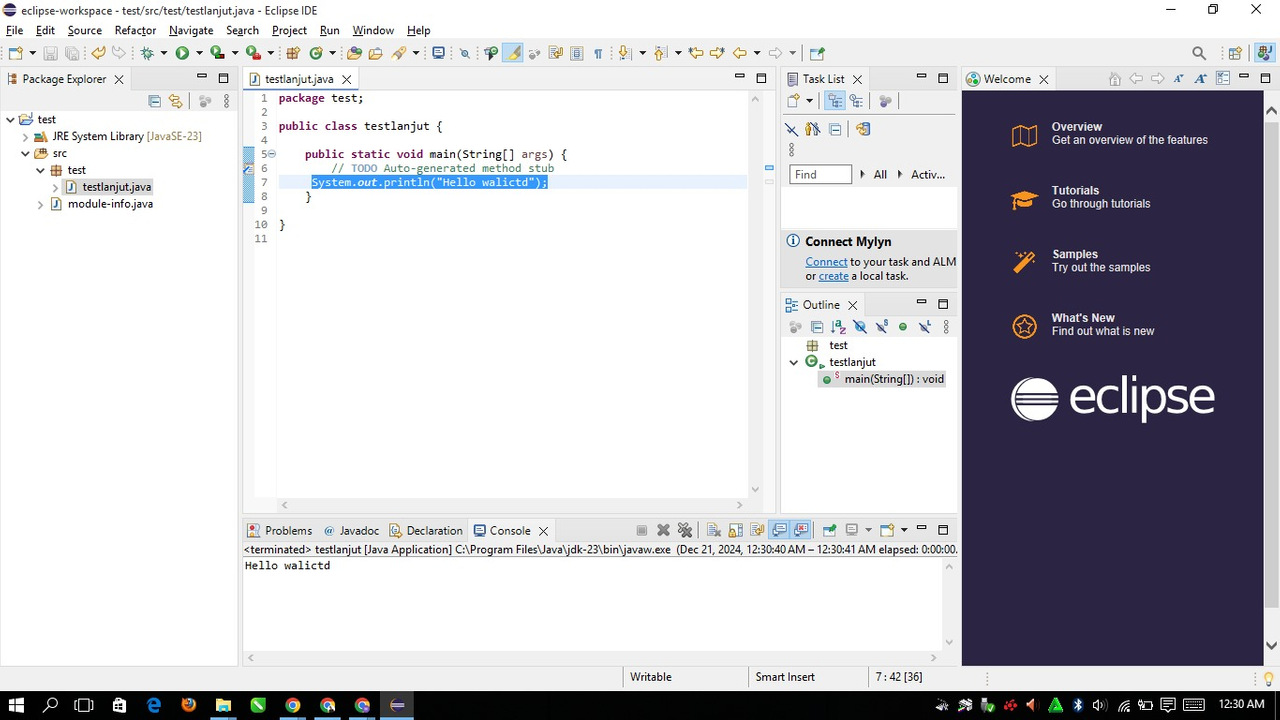Click the Welcome Magnify font size icon
This screenshot has height=720, width=1280.
[1201, 79]
